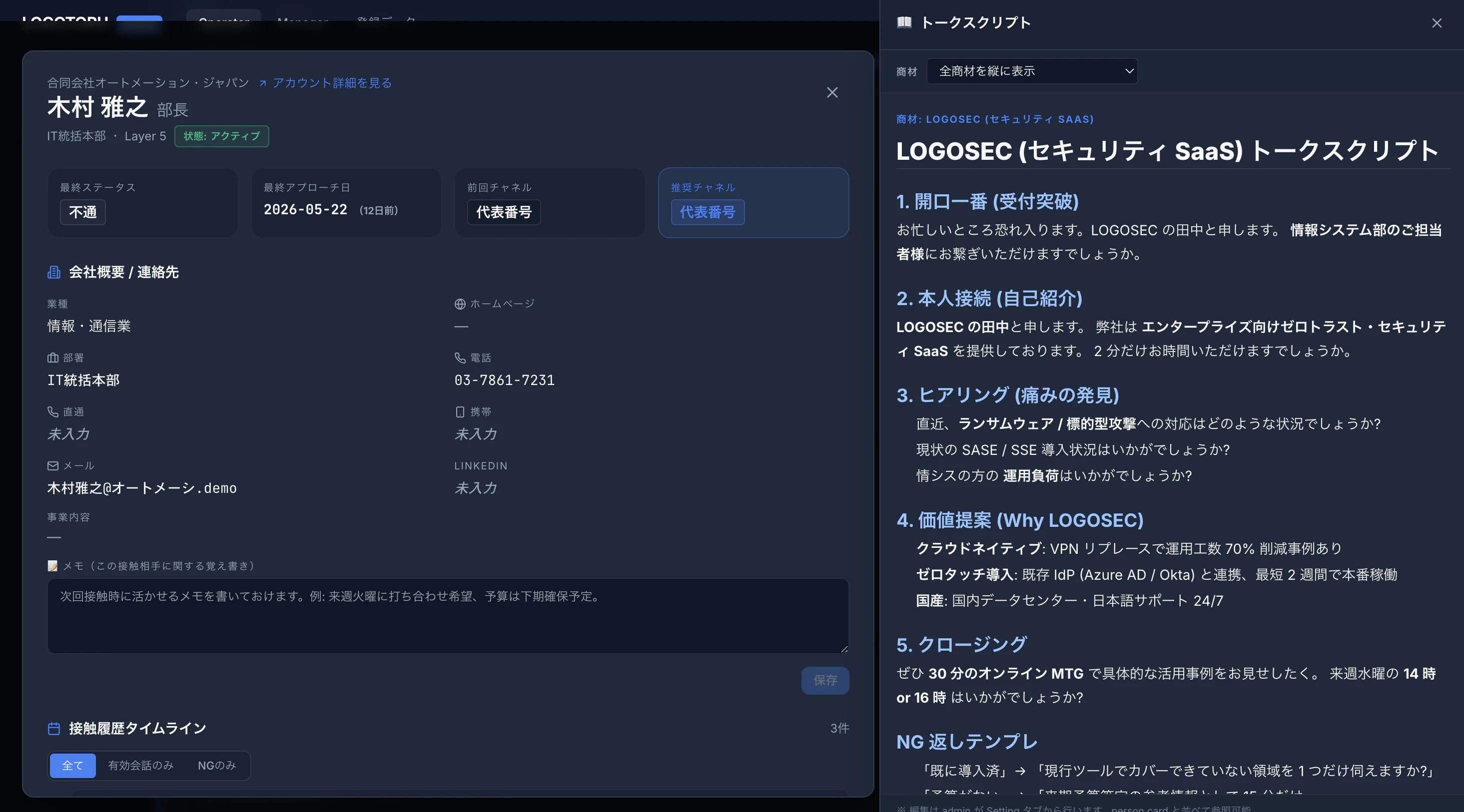The width and height of the screenshot is (1464, 812).
Task: Click the 商材: LOGOSEC (セキュリティ SAAS) label
Action: 994,119
